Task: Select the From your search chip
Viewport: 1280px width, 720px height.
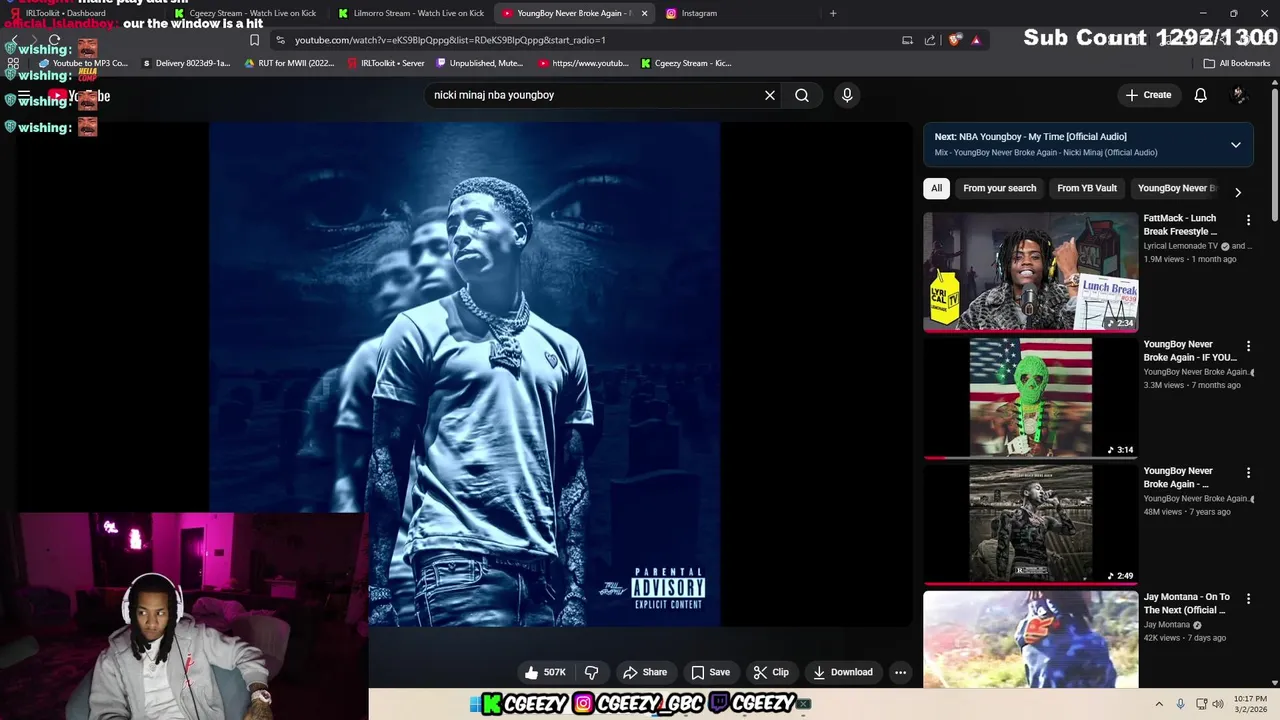Action: (x=999, y=188)
